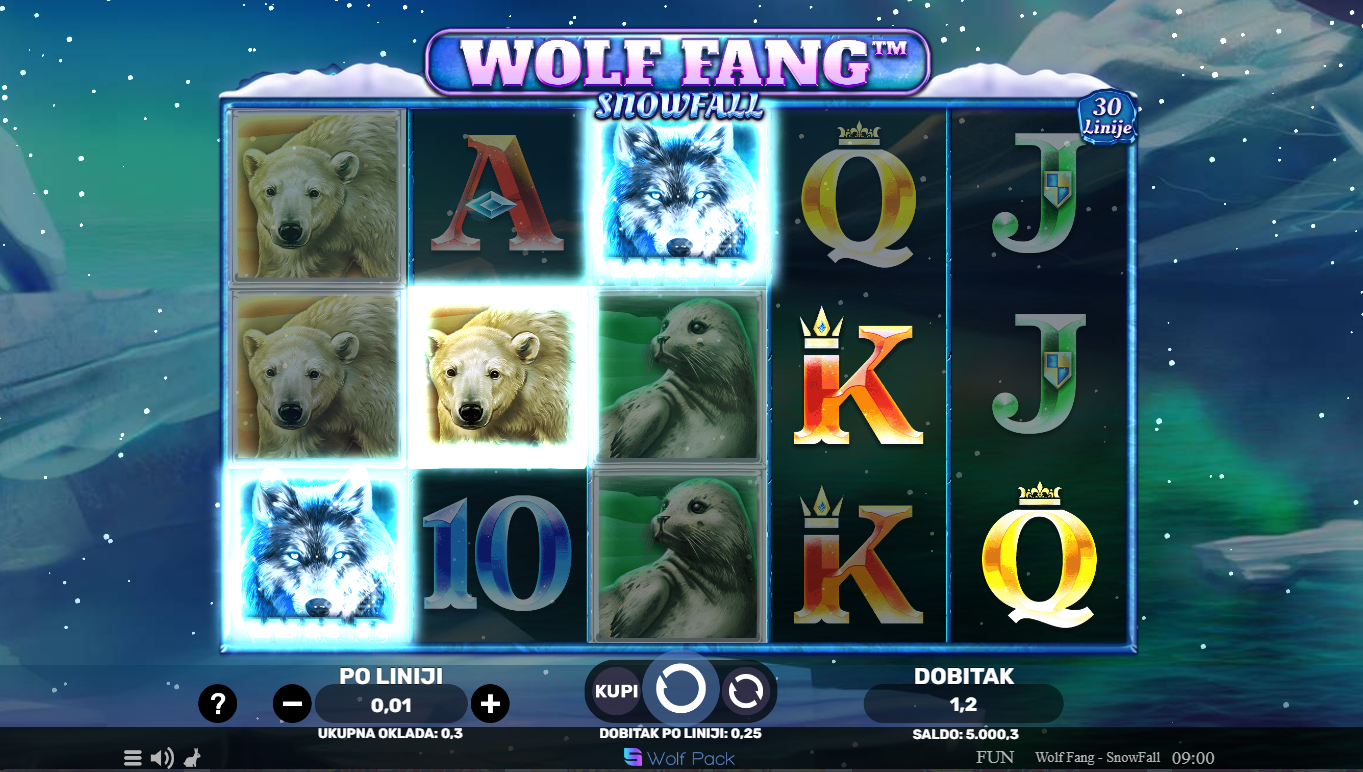This screenshot has height=772, width=1363.
Task: Open the Wolf Pack logo link
Action: (x=679, y=758)
